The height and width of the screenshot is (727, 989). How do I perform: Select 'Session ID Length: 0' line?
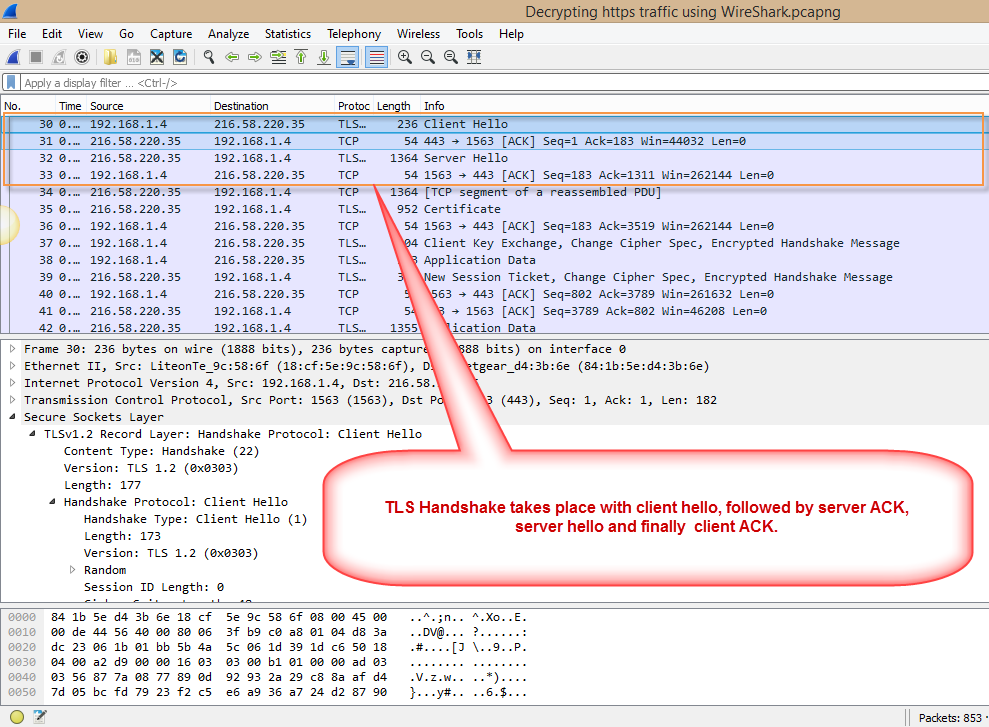(x=154, y=587)
